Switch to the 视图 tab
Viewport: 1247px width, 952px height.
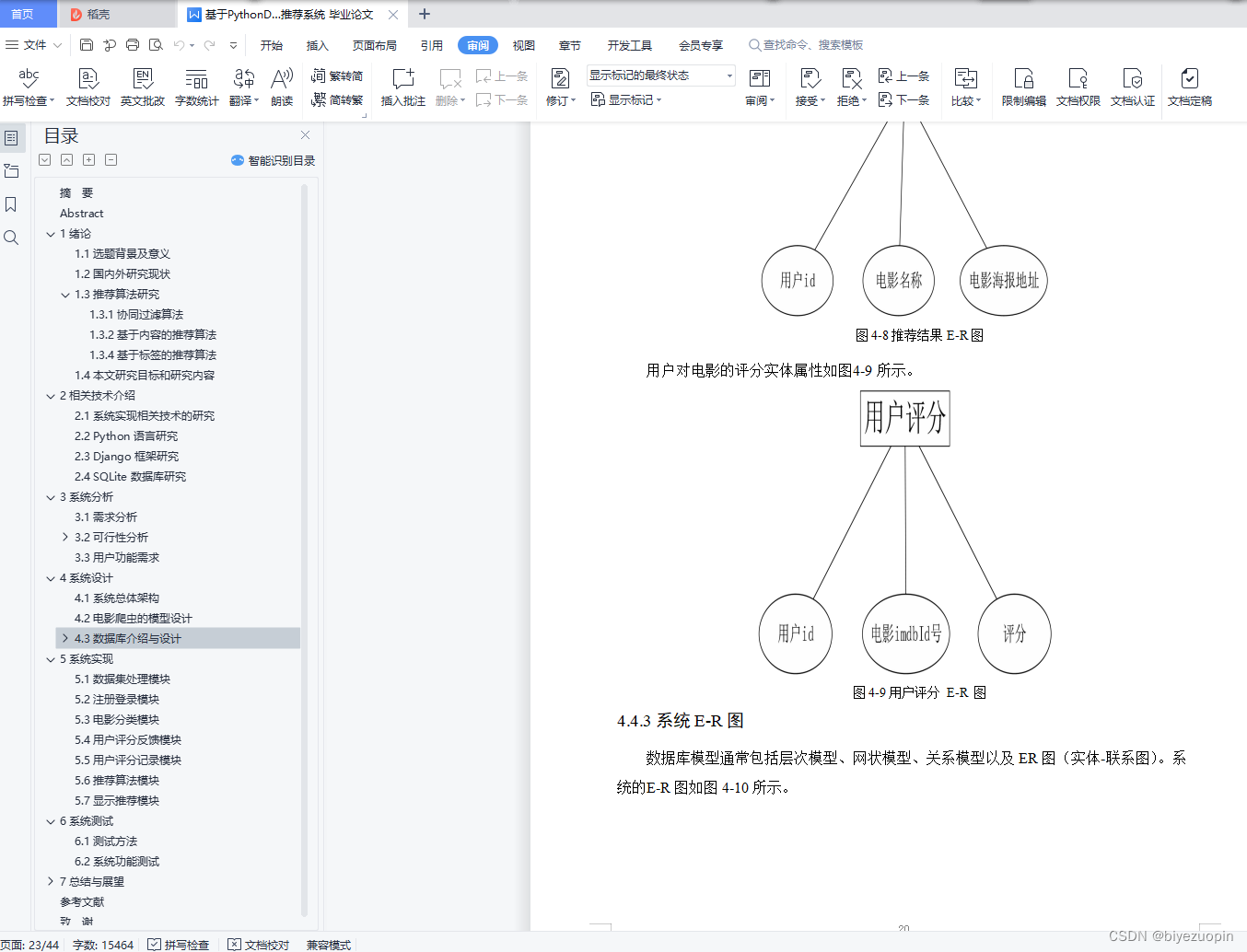(x=523, y=45)
